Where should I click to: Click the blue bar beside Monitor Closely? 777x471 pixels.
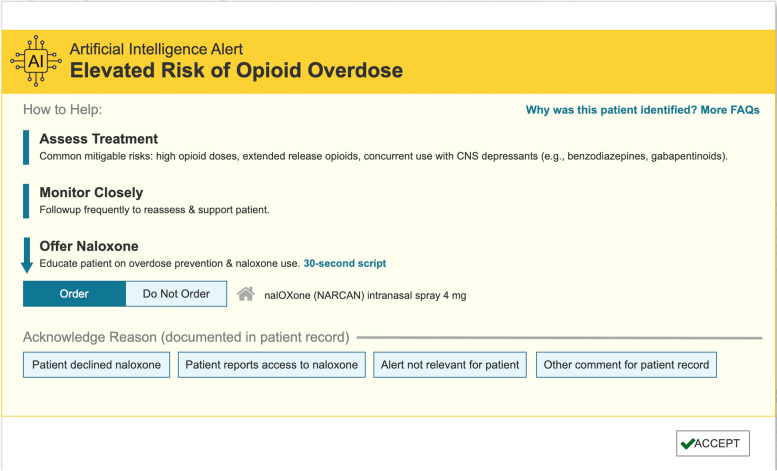click(x=26, y=200)
